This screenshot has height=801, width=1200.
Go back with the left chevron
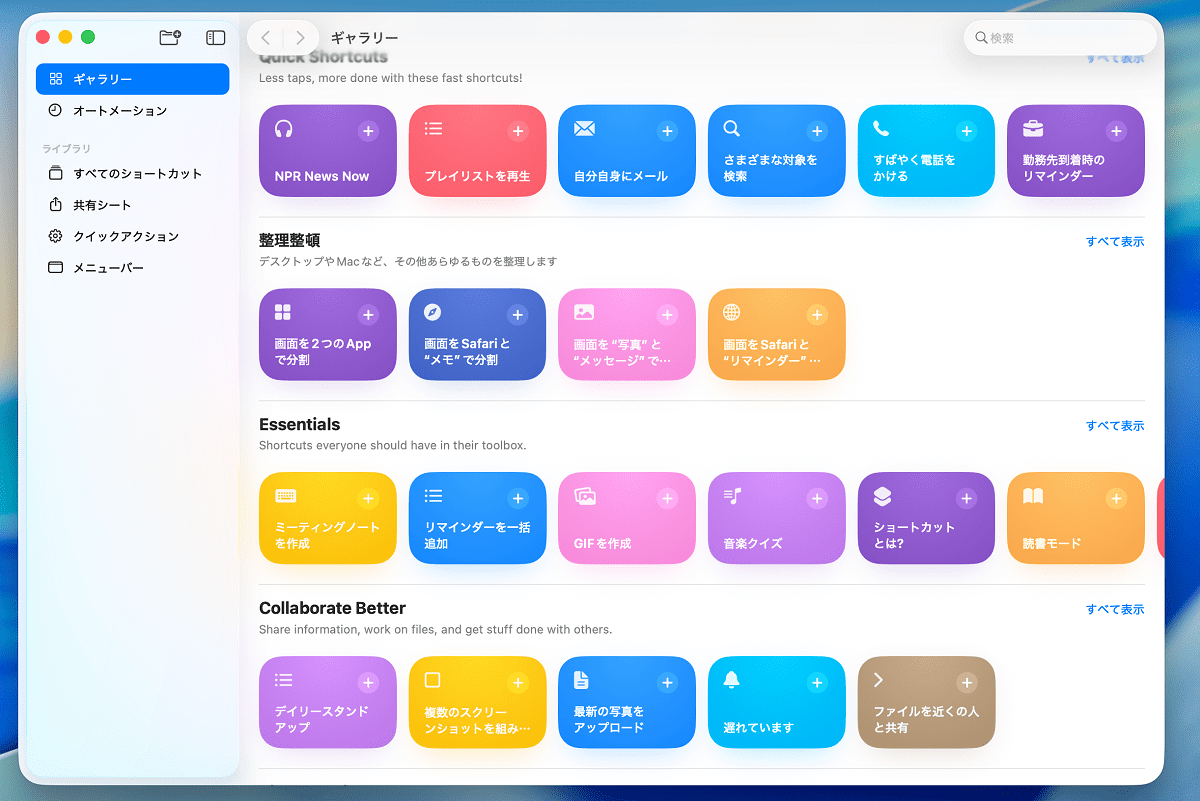265,38
